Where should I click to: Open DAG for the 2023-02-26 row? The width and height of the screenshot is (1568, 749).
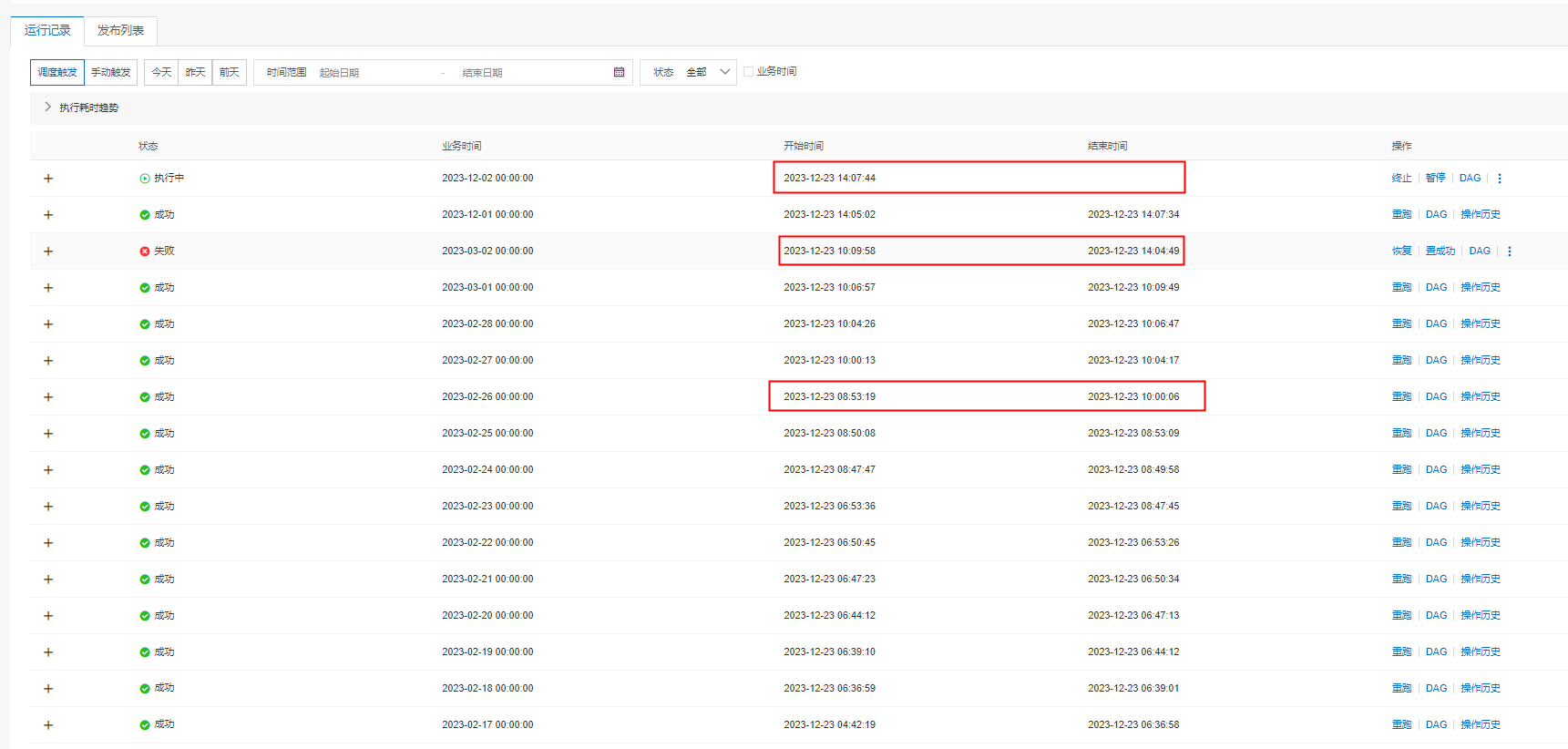(1436, 397)
